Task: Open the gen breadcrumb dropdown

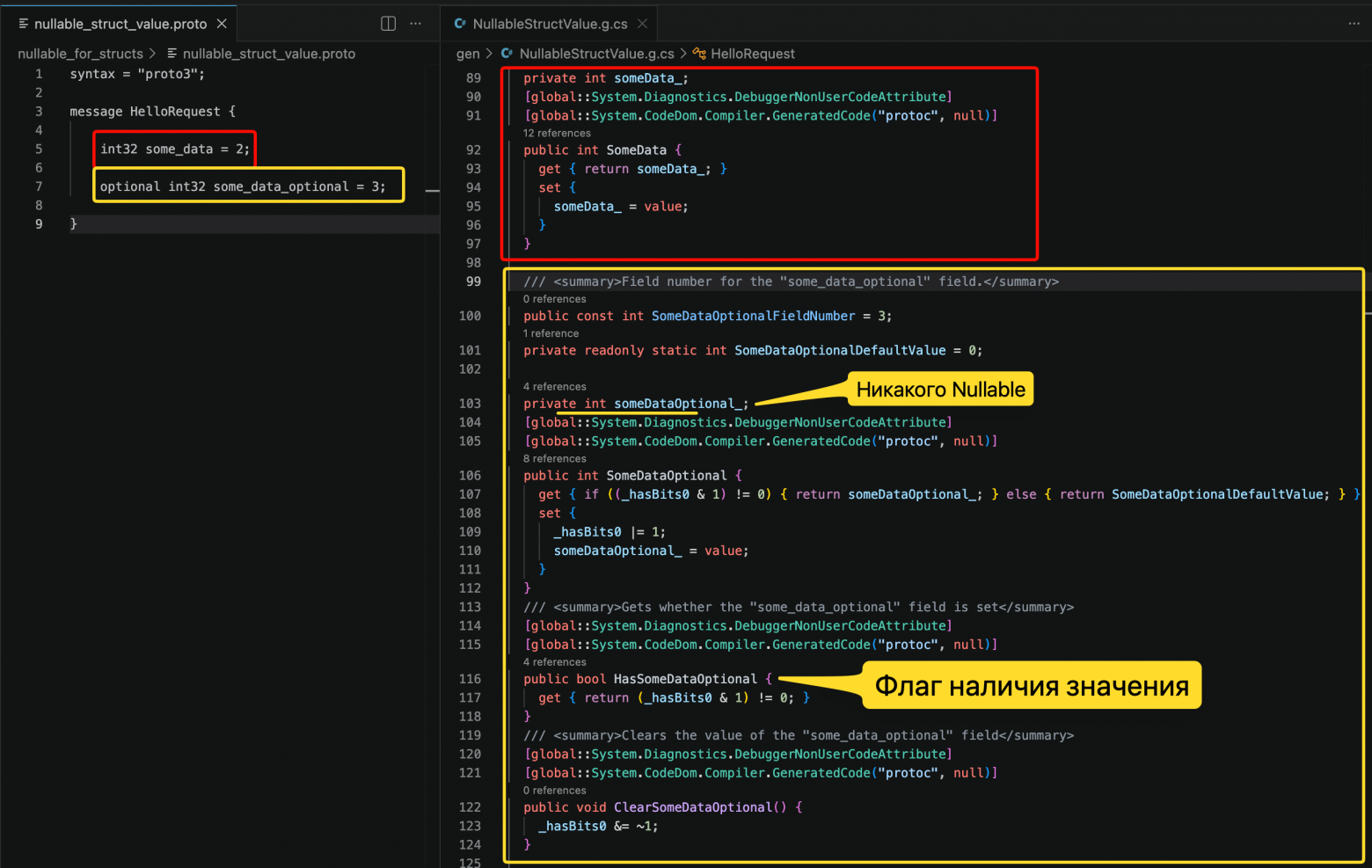Action: (x=468, y=54)
